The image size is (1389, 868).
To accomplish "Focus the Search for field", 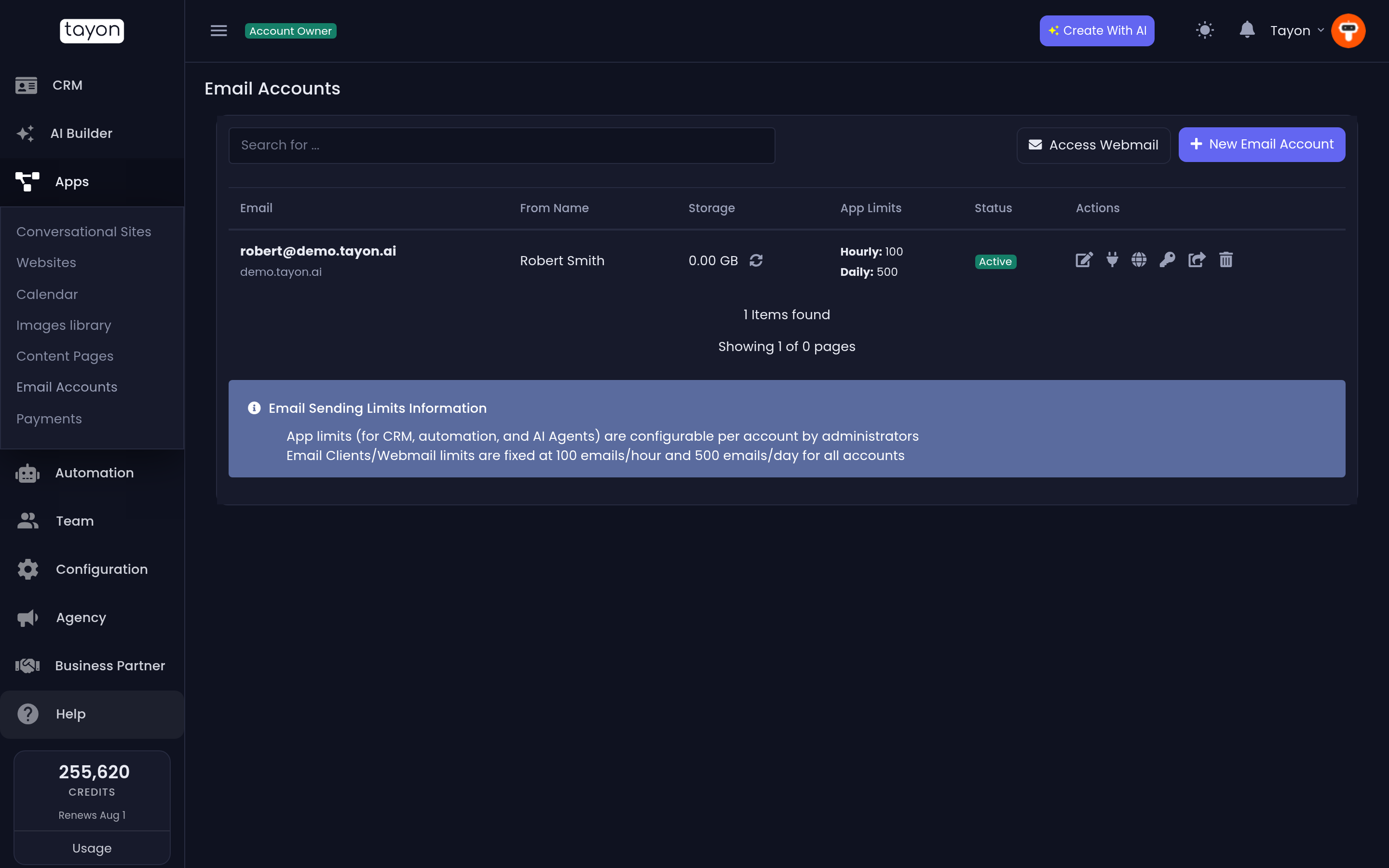I will click(x=502, y=145).
